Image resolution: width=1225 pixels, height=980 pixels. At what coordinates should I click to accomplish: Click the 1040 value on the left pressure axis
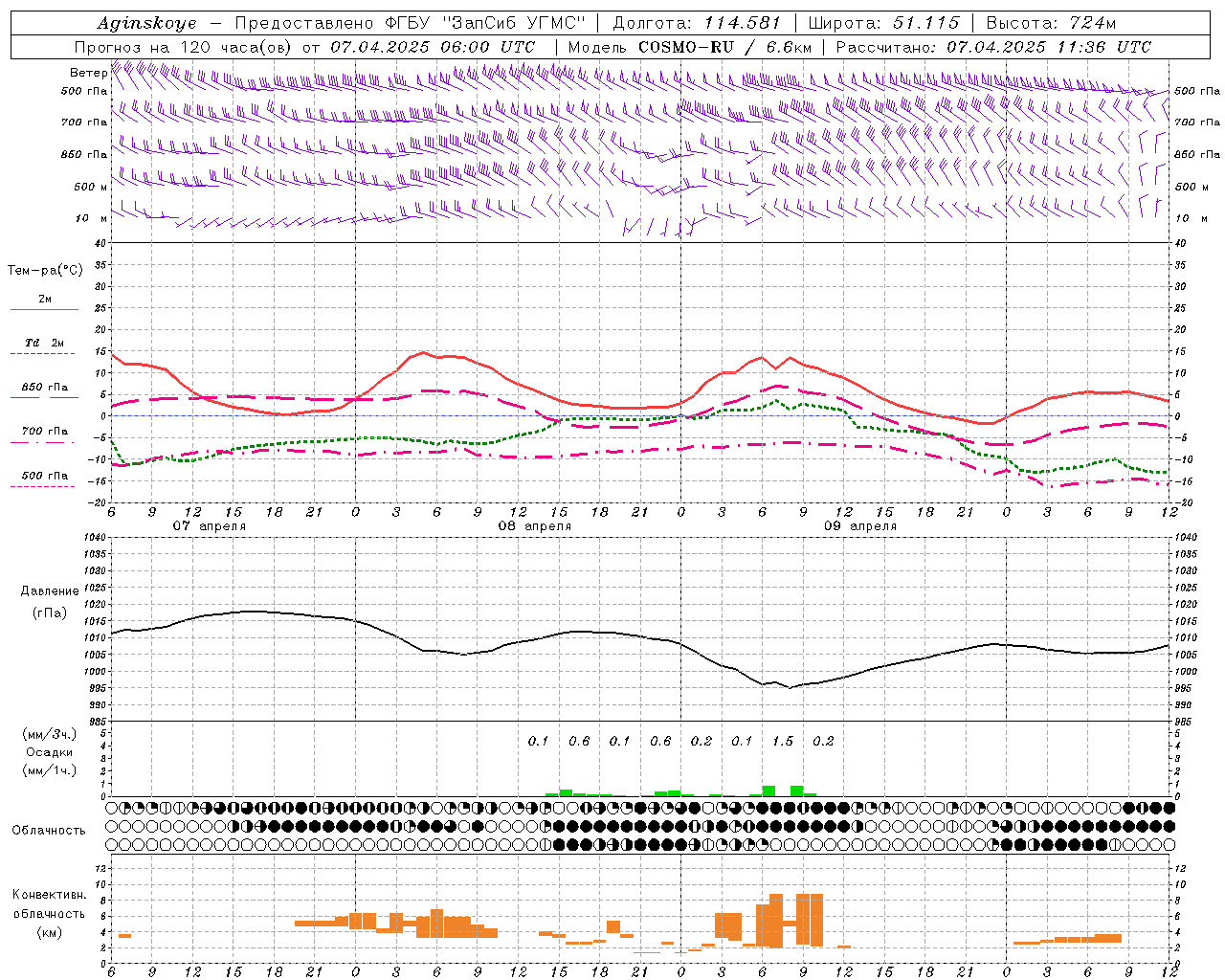93,537
